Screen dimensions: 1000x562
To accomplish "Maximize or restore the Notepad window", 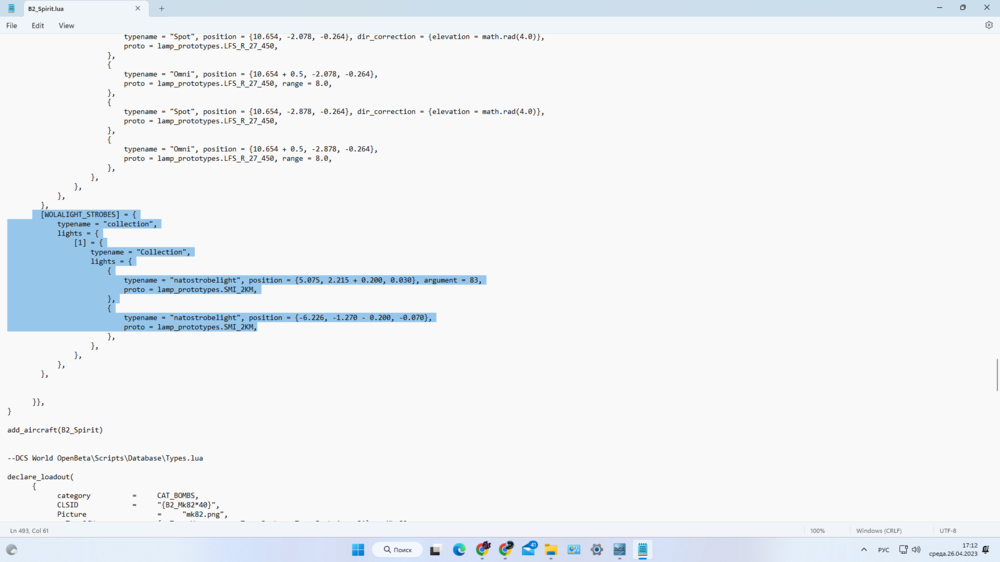I will point(963,8).
